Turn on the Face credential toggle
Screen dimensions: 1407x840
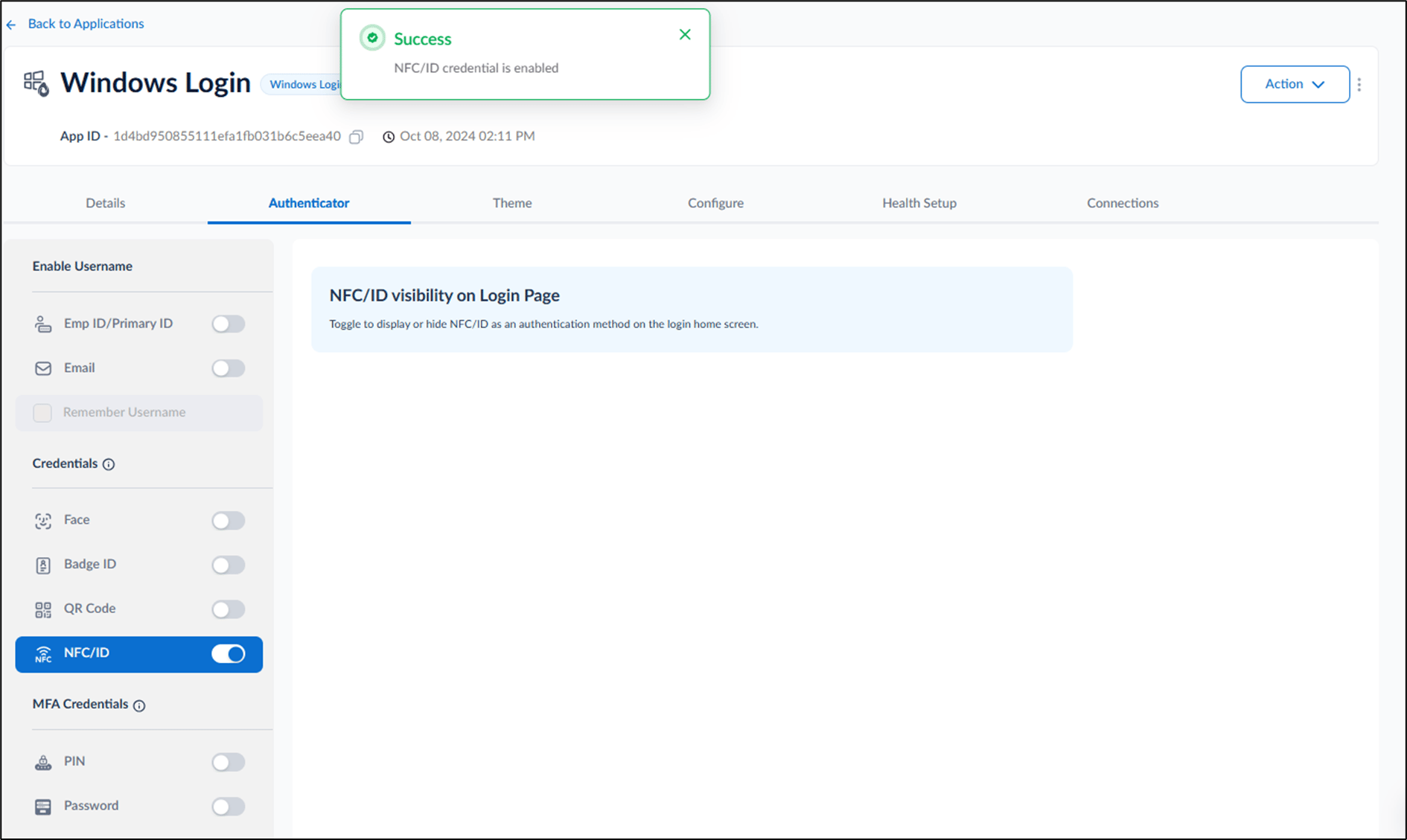point(228,520)
